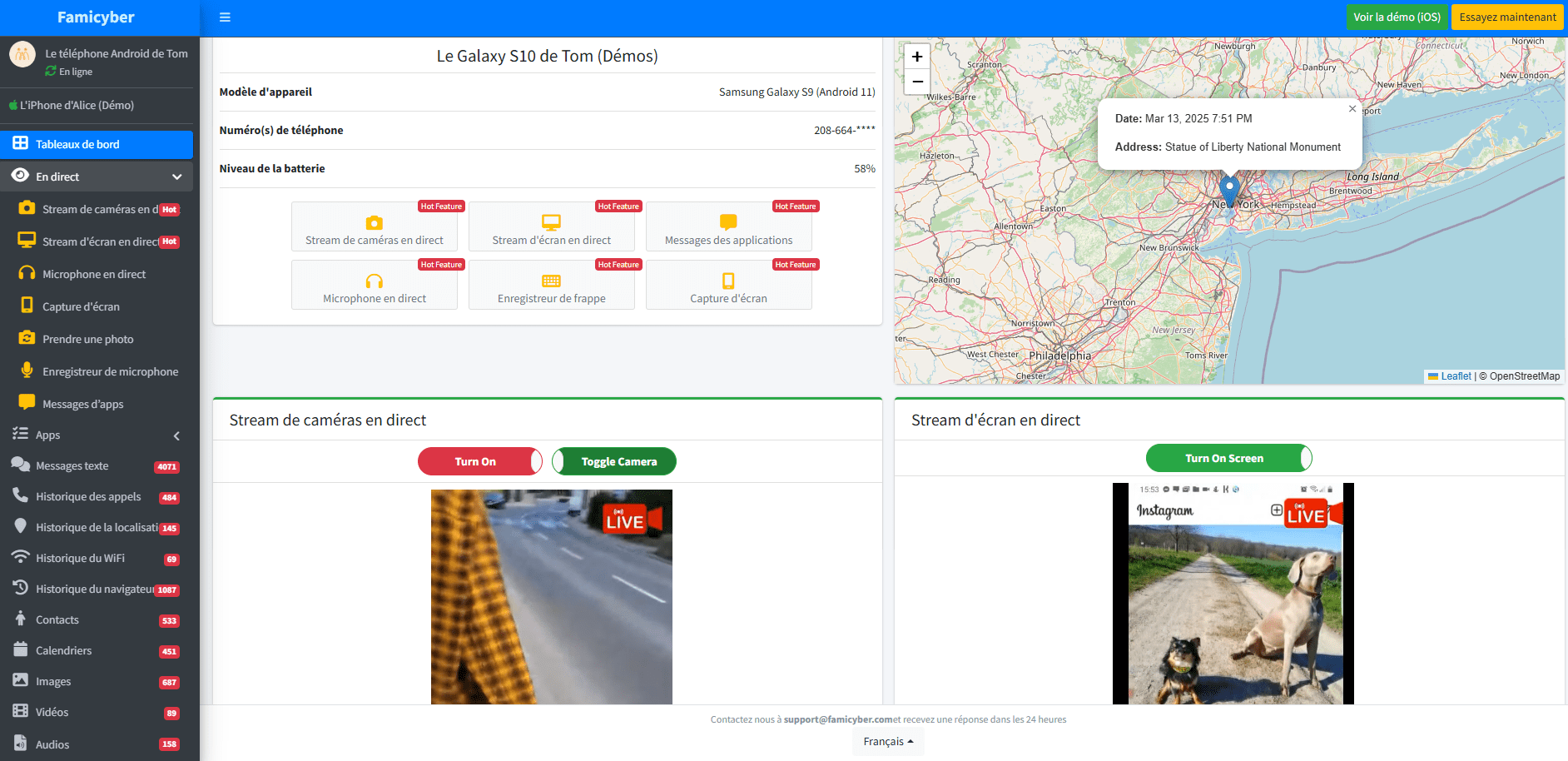Image resolution: width=1568 pixels, height=761 pixels.
Task: Click the history clock icon for Historique du navigateur
Action: 20,588
